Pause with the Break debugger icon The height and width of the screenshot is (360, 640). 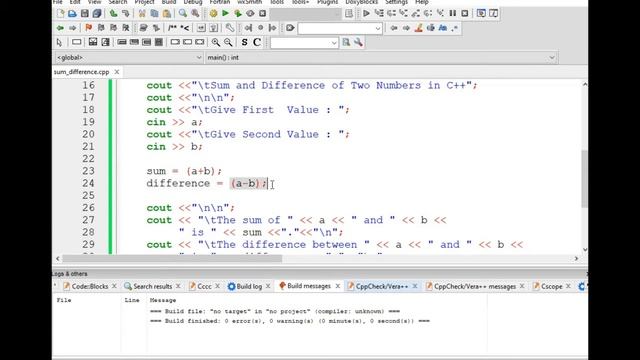pos(453,13)
